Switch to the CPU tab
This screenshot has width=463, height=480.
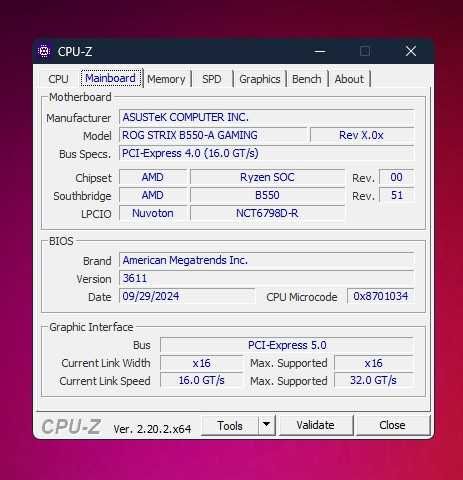pos(58,79)
